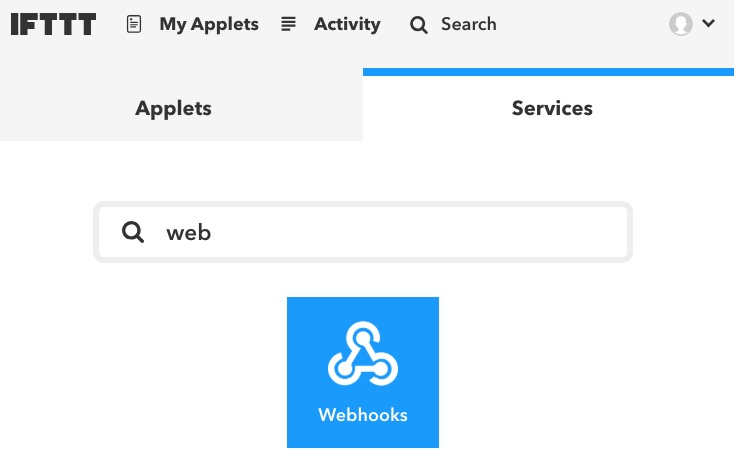Open Search from the top navigation
Viewport: 734px width, 466px height.
[x=469, y=24]
